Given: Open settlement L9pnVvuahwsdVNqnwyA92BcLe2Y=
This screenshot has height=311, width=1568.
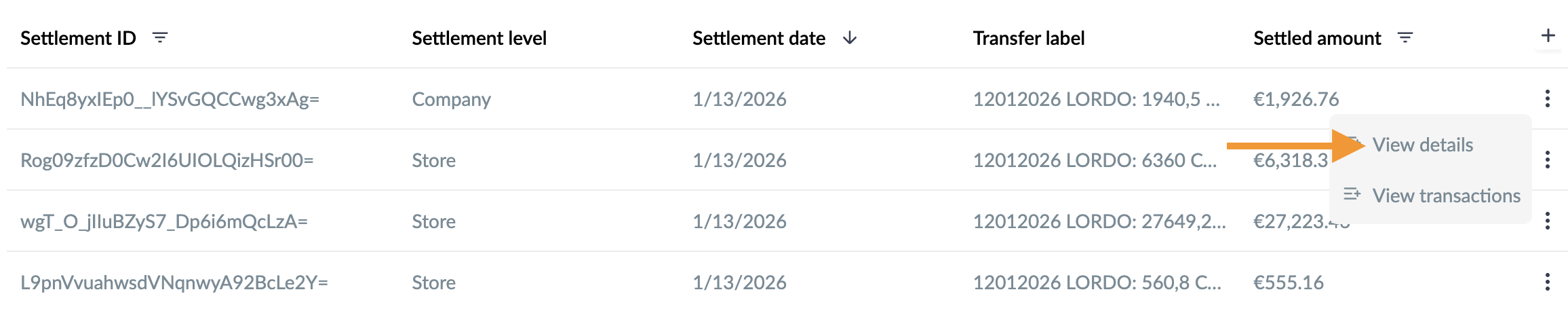Looking at the screenshot, I should click(x=174, y=282).
